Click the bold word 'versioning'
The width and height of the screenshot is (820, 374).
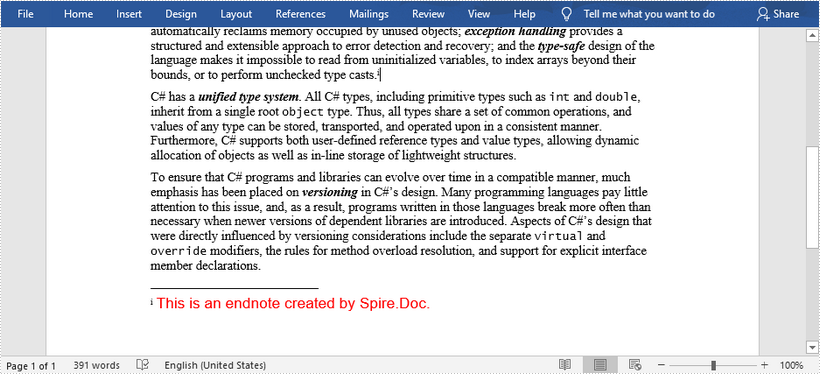(329, 192)
